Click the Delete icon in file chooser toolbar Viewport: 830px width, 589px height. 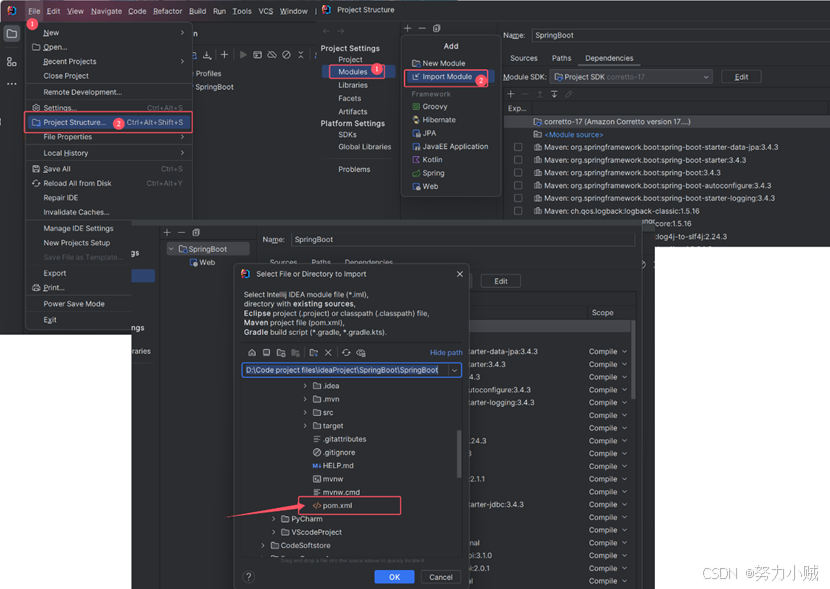click(x=328, y=353)
